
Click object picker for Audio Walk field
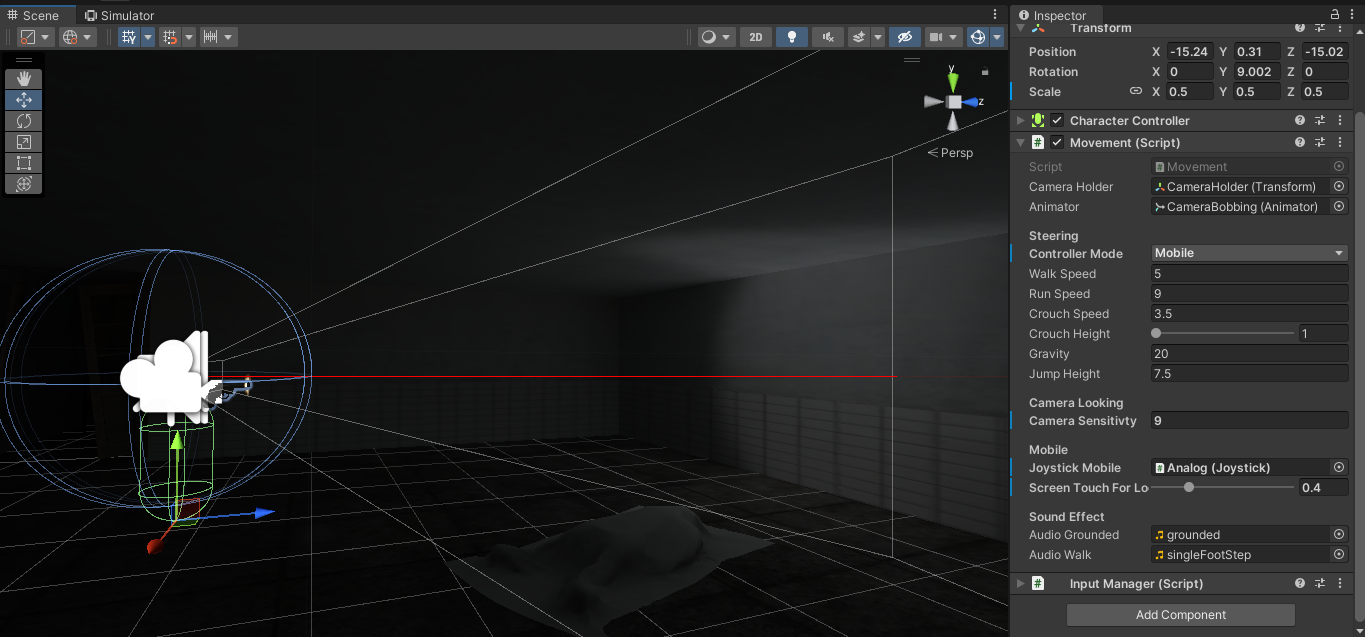click(x=1339, y=554)
